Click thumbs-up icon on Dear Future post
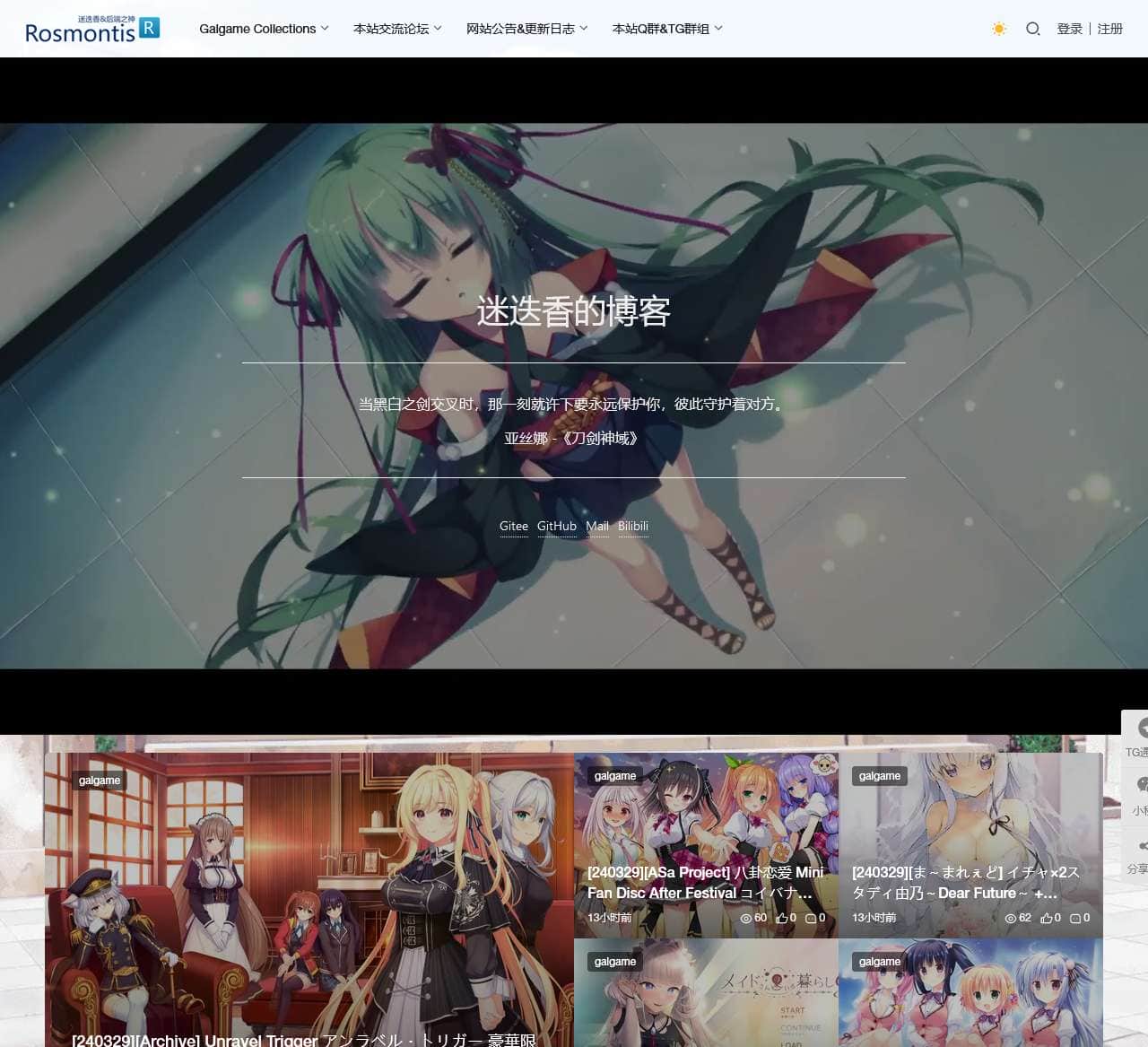1148x1047 pixels. pyautogui.click(x=1046, y=919)
